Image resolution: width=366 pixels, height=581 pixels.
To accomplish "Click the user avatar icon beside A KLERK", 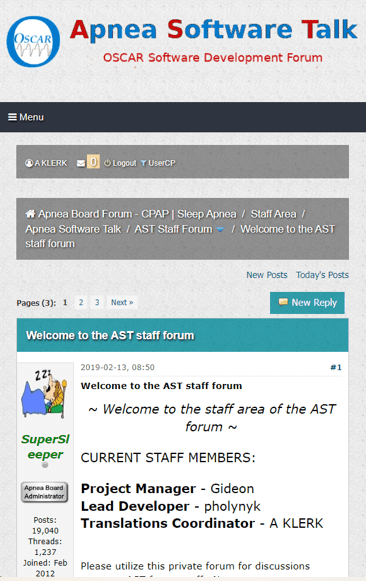I will (29, 163).
